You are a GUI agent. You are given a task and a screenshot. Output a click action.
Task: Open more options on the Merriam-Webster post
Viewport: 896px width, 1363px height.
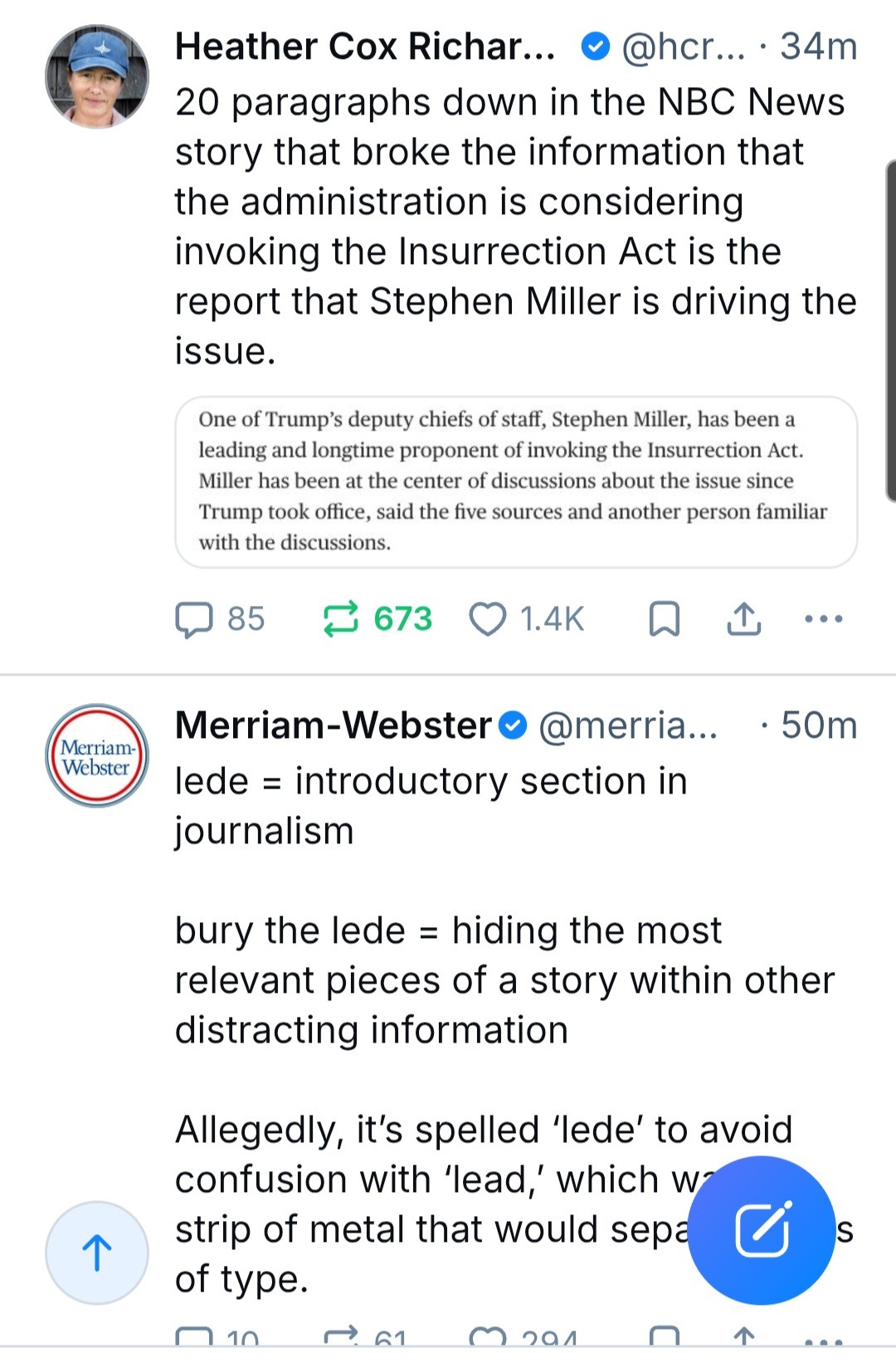pos(824,1338)
